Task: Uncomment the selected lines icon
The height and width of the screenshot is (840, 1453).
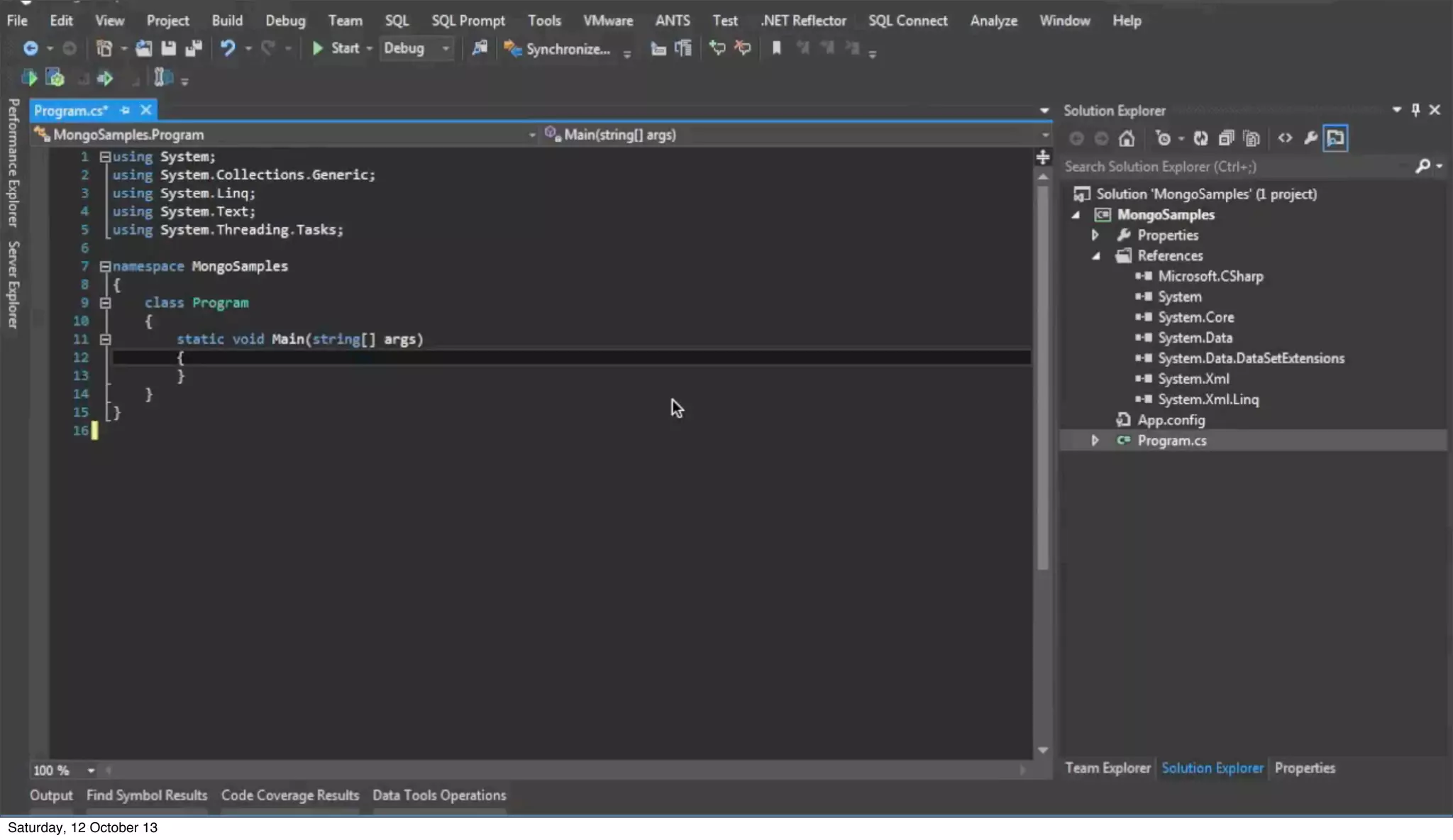Action: pyautogui.click(x=742, y=48)
